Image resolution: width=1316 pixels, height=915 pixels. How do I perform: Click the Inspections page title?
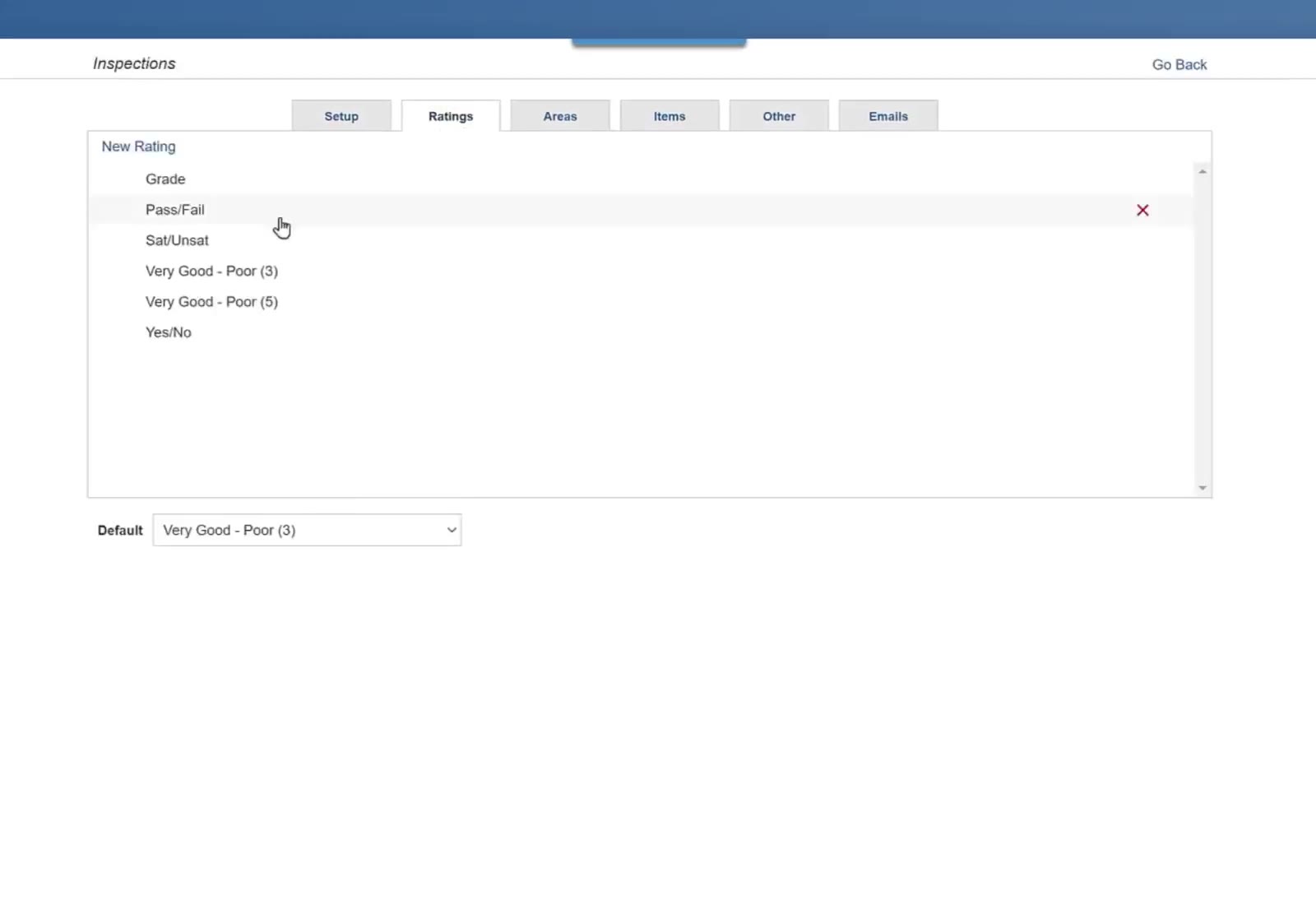(134, 63)
